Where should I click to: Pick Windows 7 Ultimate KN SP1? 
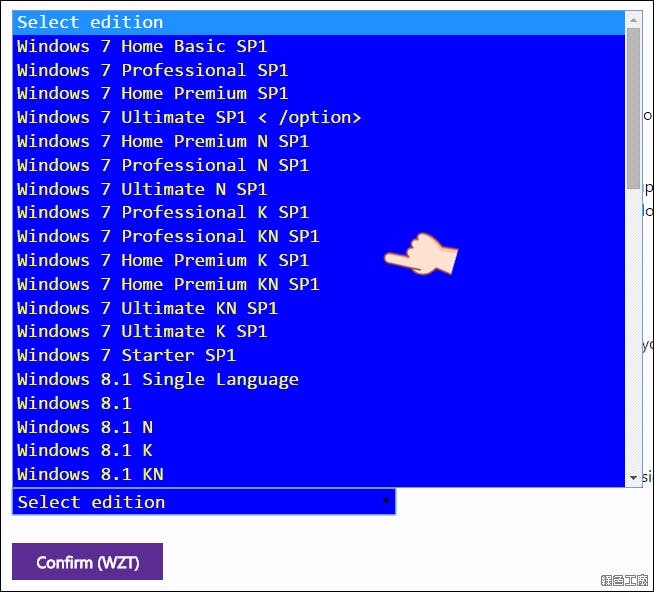pyautogui.click(x=319, y=308)
